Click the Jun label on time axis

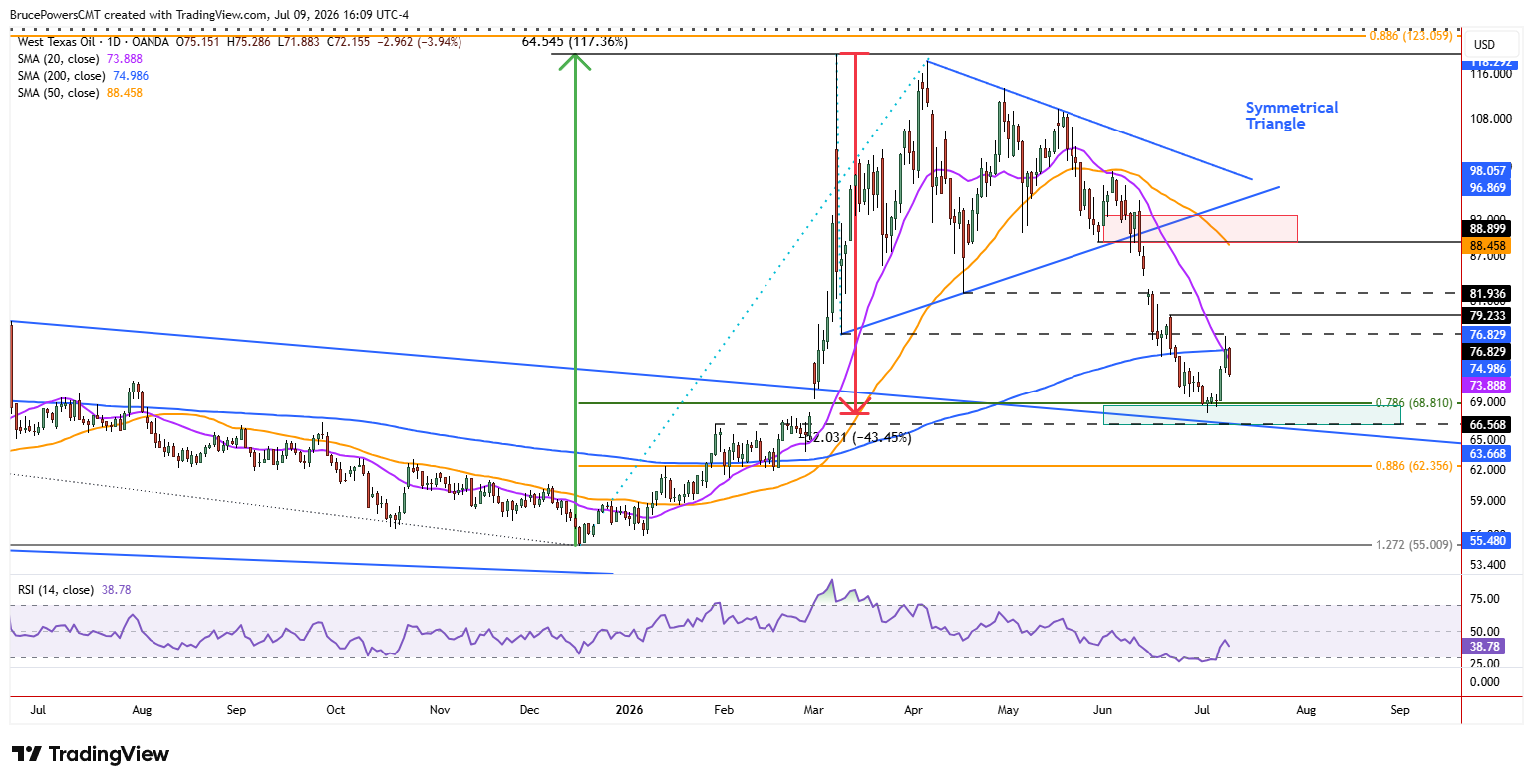[1102, 710]
